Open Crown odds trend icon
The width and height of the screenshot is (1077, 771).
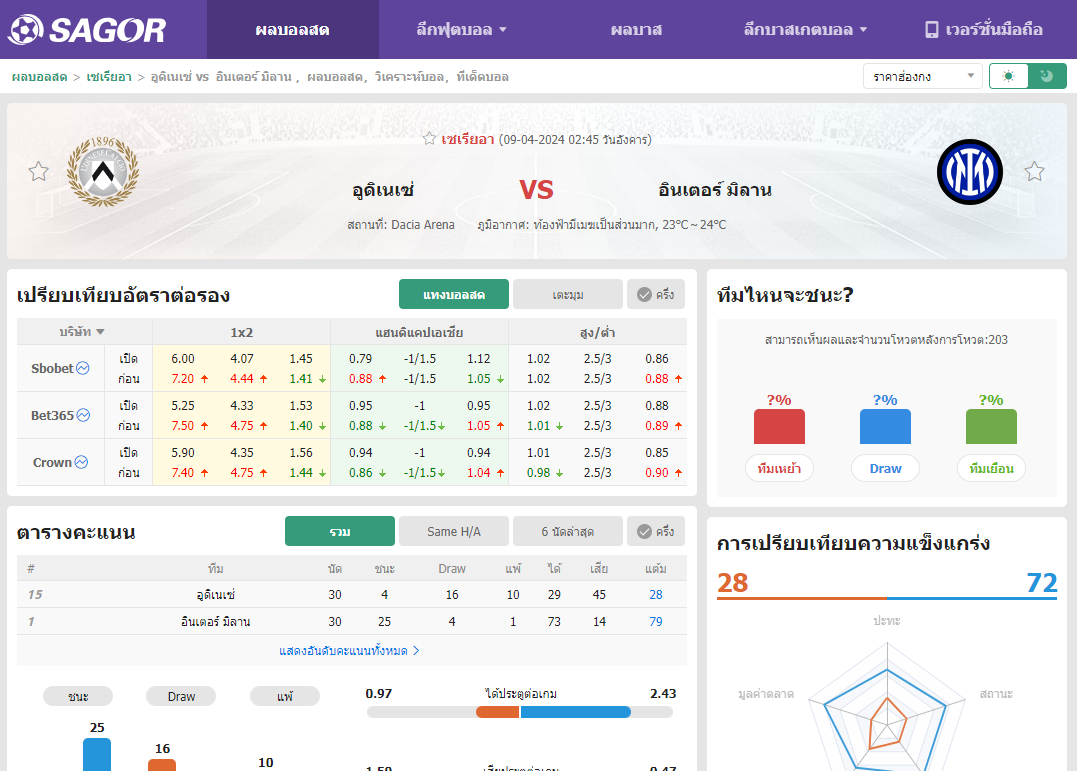[x=81, y=462]
